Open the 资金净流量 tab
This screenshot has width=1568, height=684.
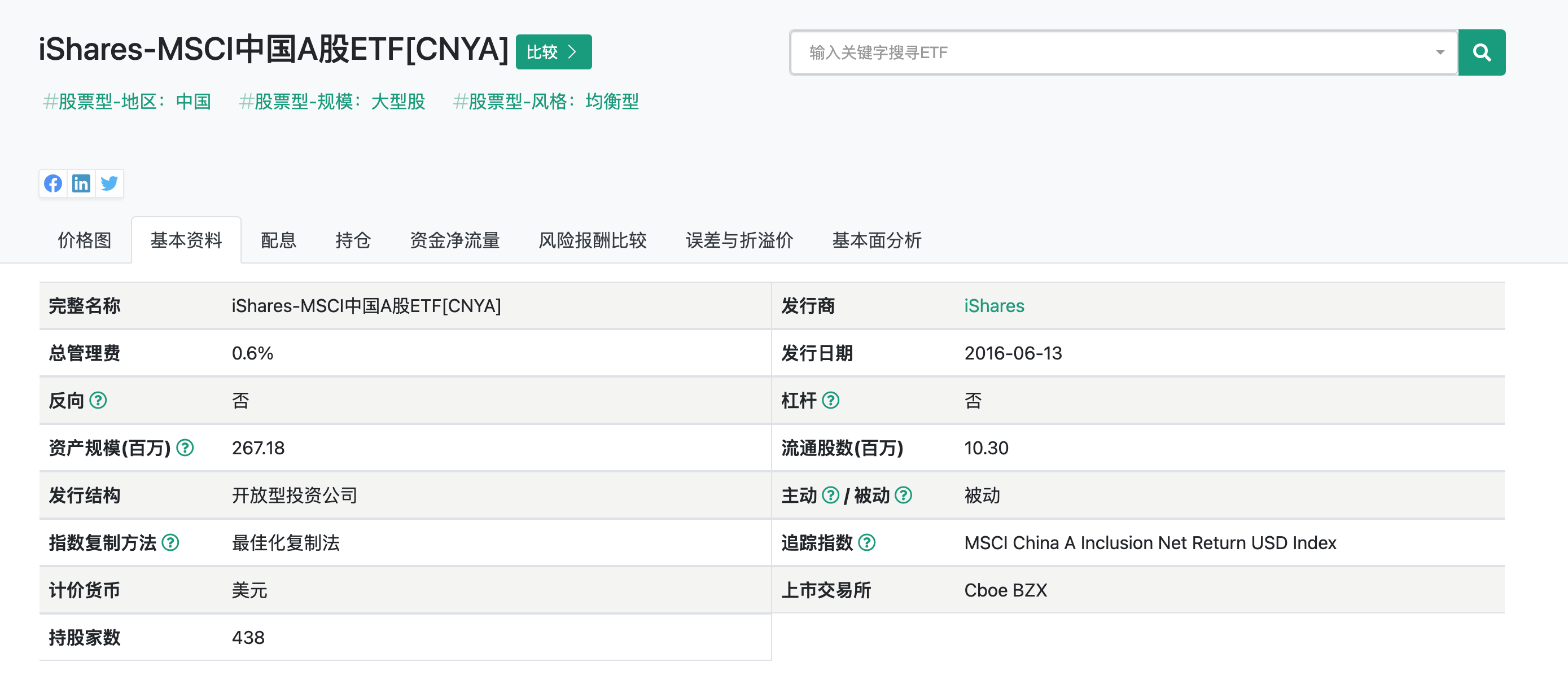coord(455,240)
